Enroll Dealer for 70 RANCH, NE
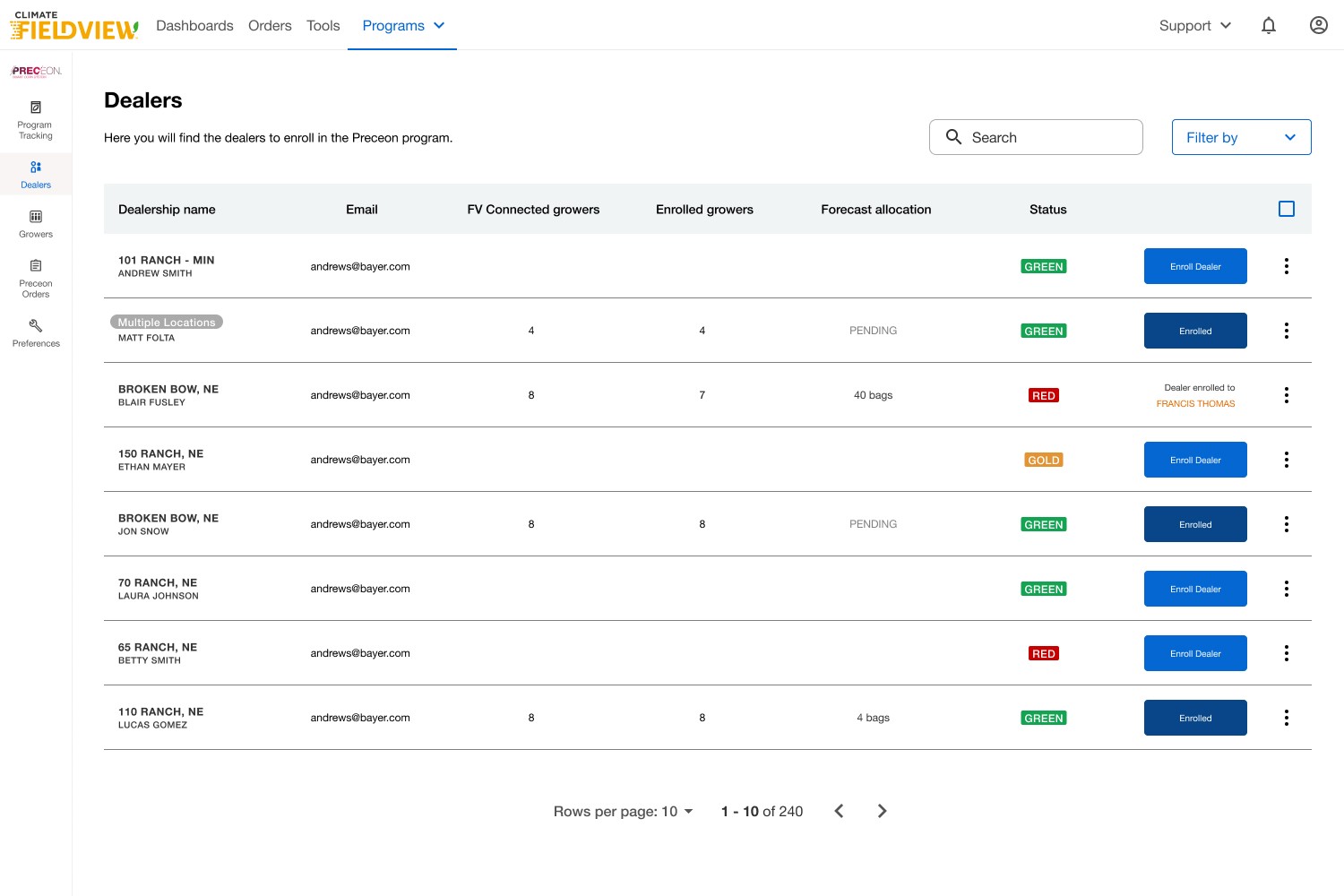Screen dimensions: 1344x896 coord(1195,589)
